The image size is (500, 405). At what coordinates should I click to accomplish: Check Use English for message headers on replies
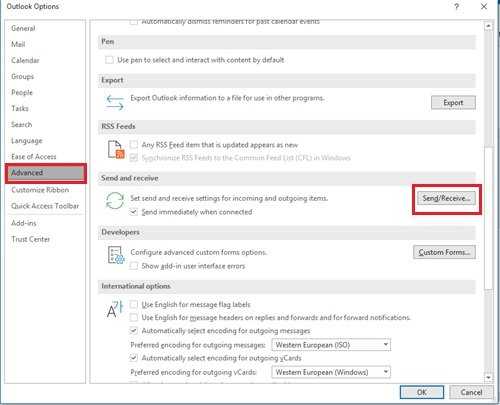click(x=134, y=317)
